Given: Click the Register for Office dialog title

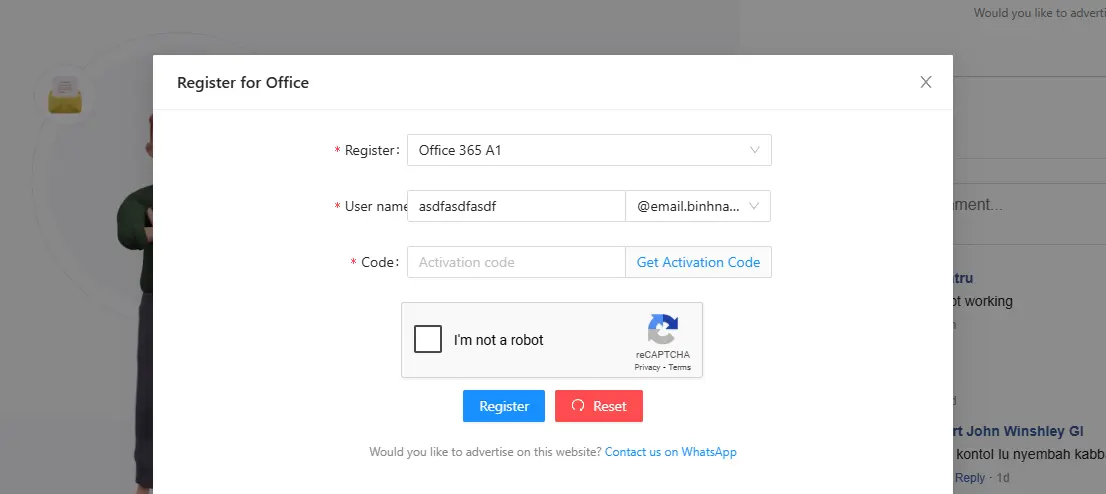Looking at the screenshot, I should coord(243,83).
